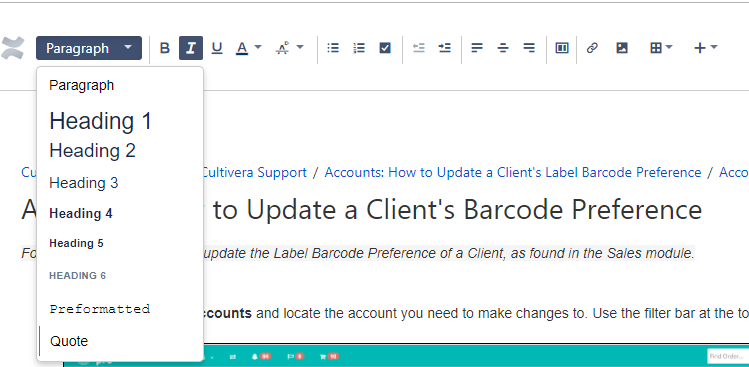Open the plus menu dropdown arrow

point(714,47)
